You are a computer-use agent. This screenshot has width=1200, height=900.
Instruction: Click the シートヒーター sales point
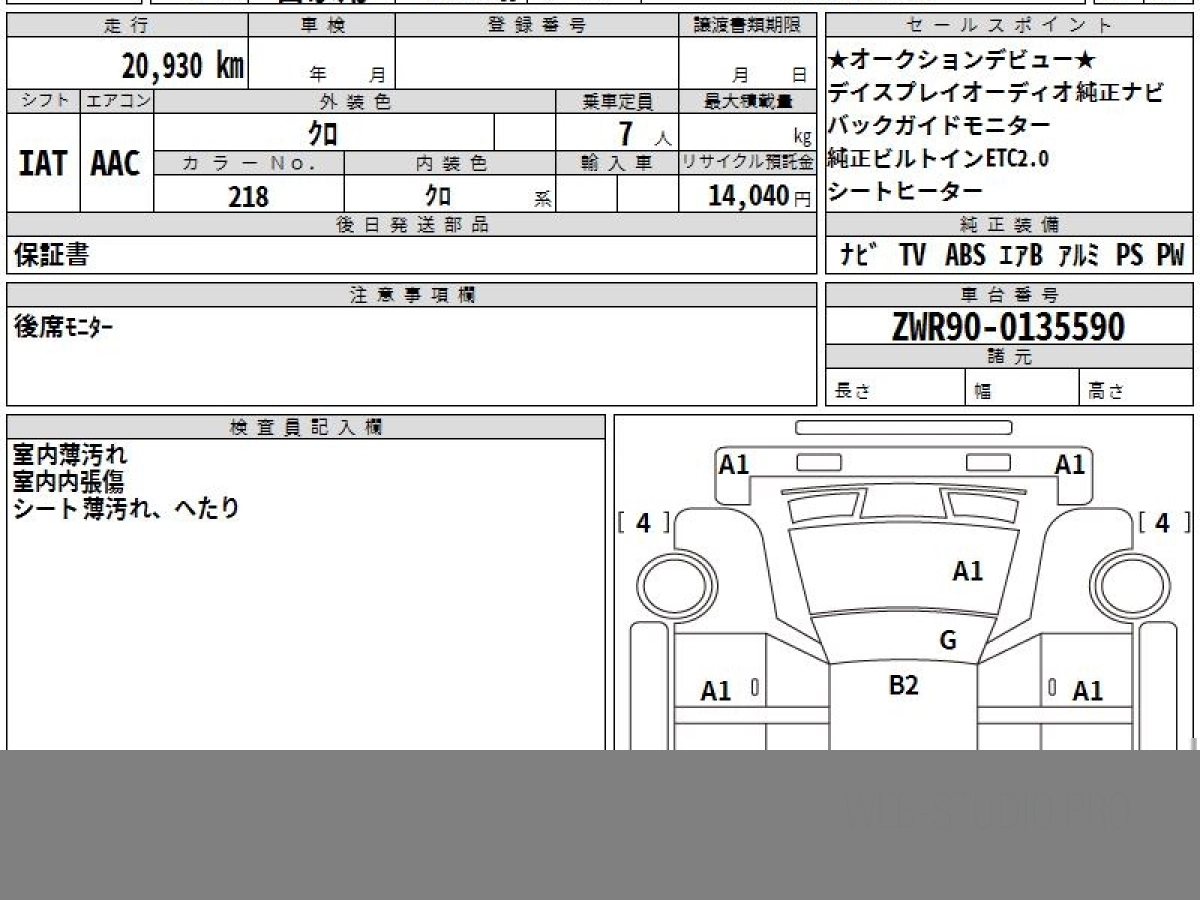[x=906, y=191]
